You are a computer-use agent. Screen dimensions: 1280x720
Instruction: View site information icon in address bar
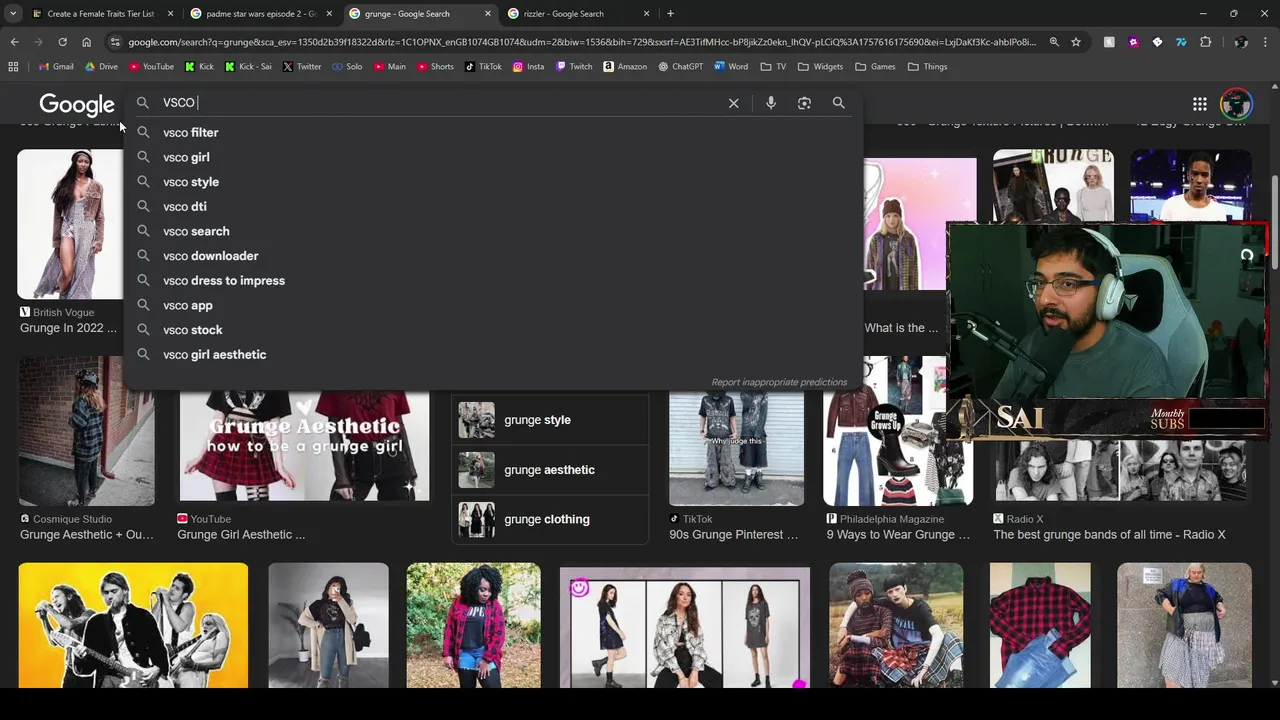[115, 42]
